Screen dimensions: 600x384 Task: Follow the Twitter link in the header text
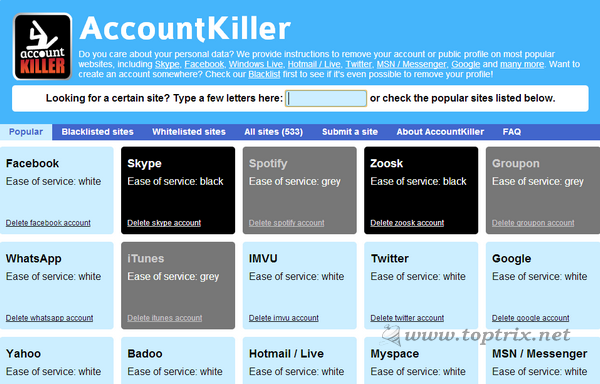tap(359, 64)
